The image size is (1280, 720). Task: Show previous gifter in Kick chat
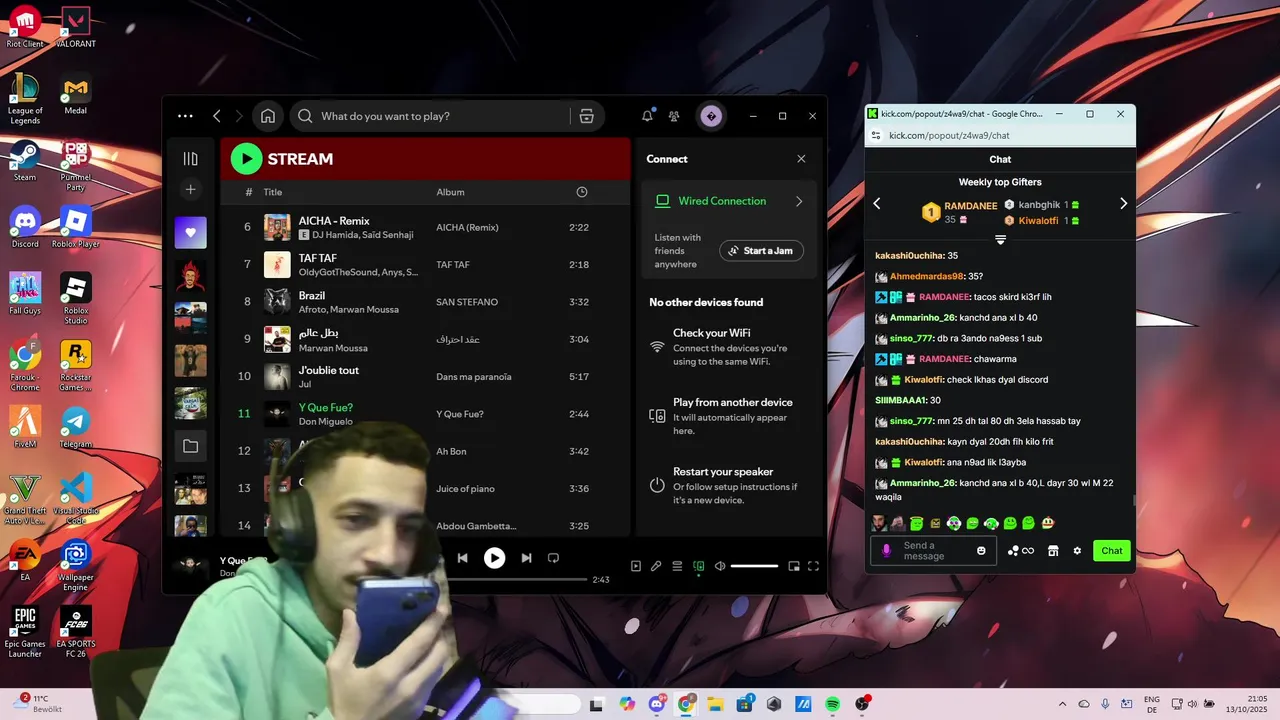877,203
